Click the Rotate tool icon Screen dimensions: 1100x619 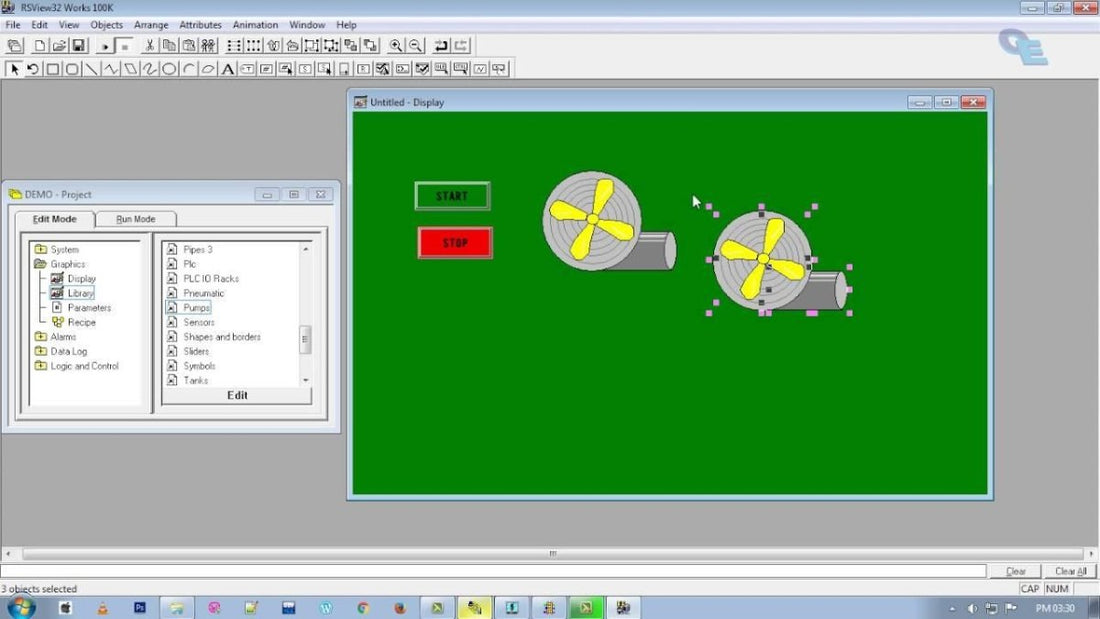[x=31, y=68]
